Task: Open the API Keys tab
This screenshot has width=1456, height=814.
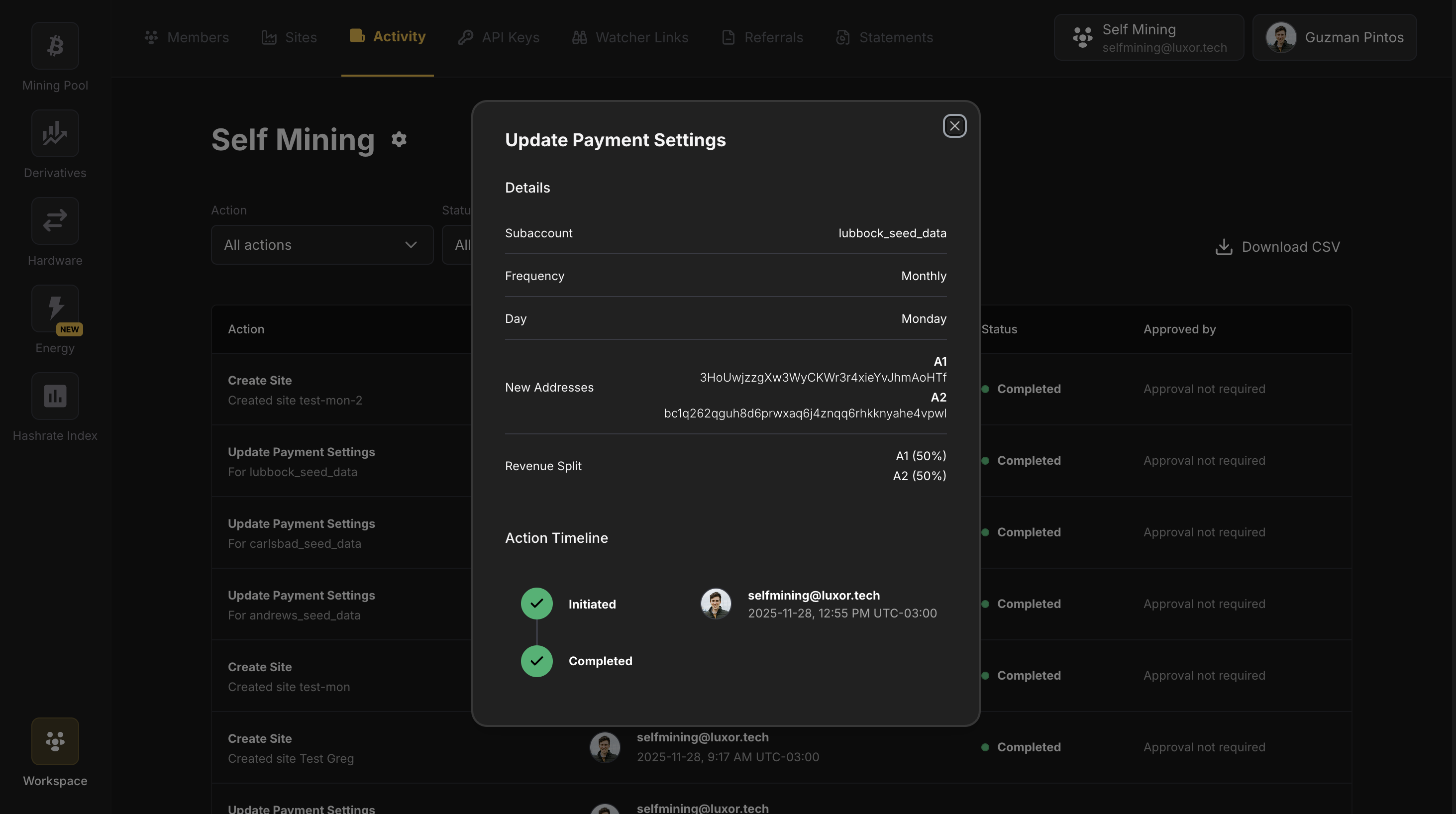Action: (499, 37)
